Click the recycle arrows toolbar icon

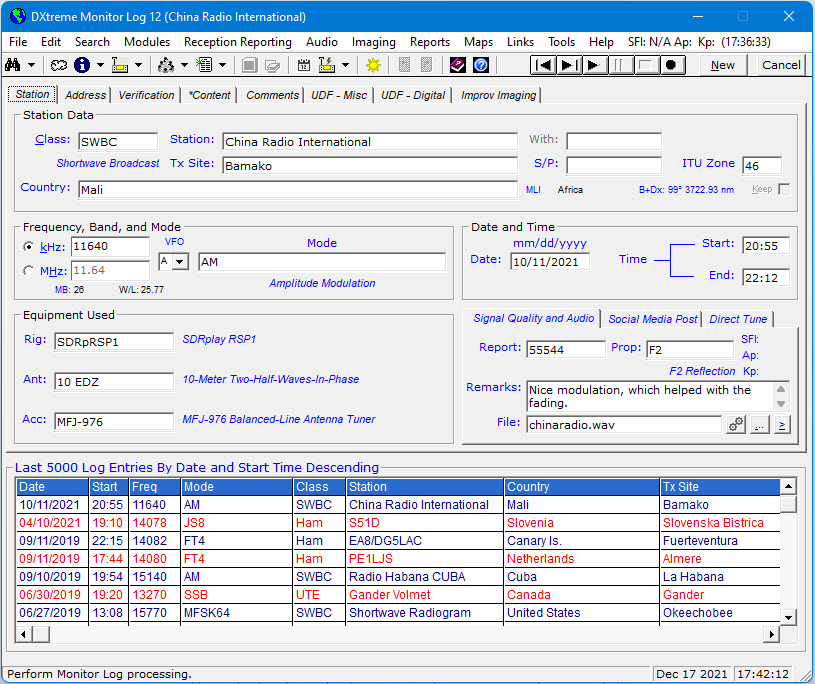pyautogui.click(x=166, y=65)
